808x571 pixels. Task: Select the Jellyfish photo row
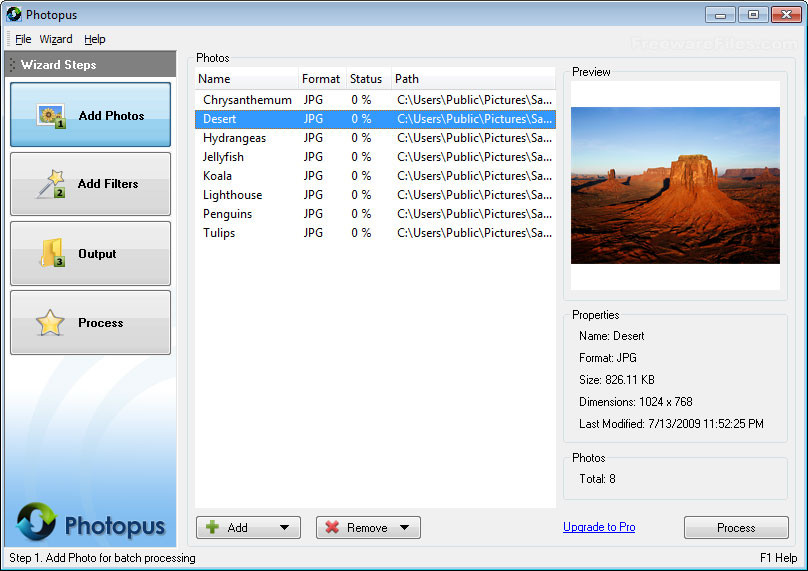pyautogui.click(x=375, y=157)
